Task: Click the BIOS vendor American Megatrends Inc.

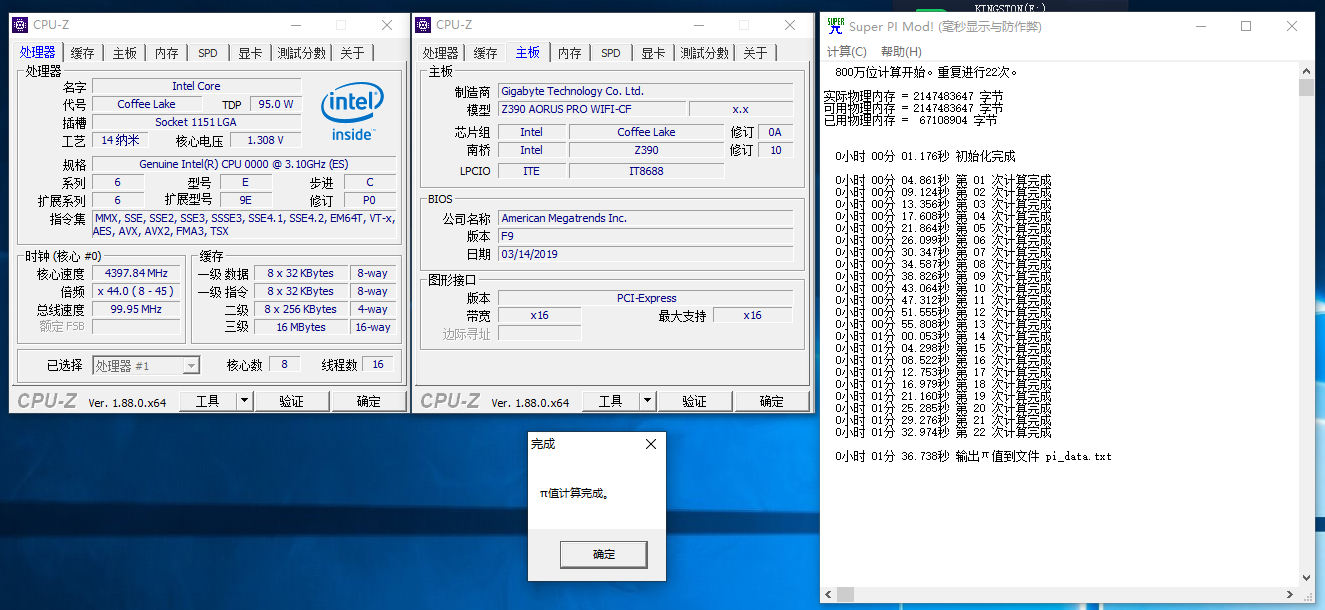Action: coord(645,218)
